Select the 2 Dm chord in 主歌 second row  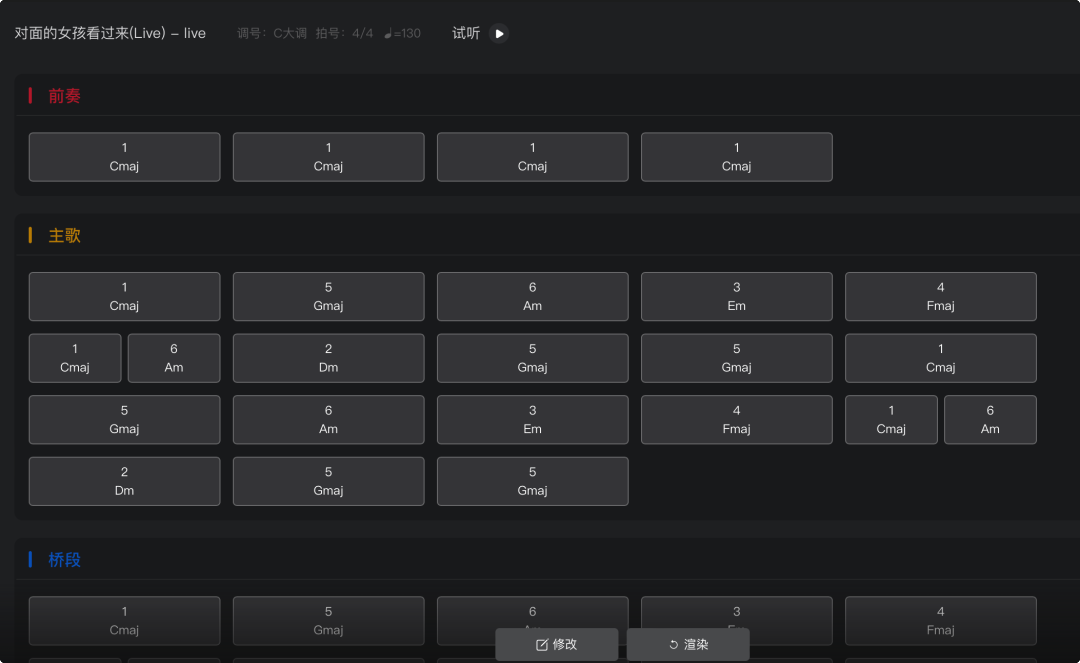(x=329, y=358)
